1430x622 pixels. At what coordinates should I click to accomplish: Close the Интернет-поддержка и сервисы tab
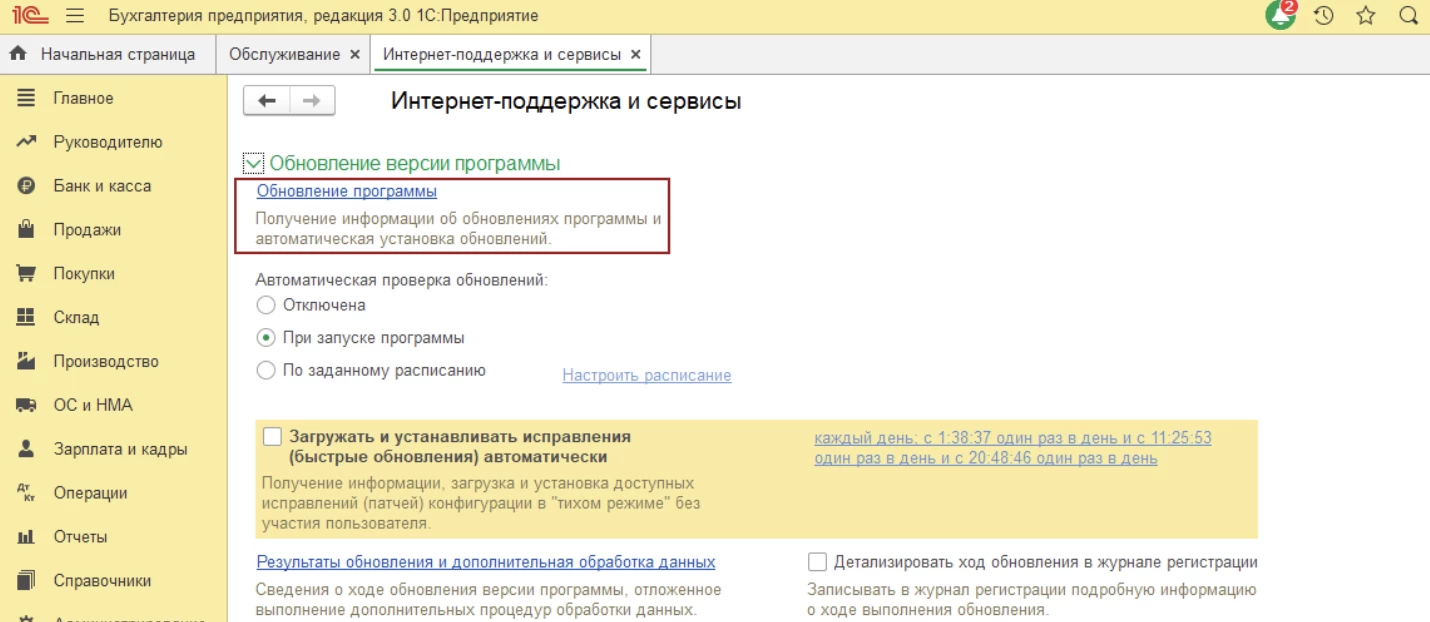click(636, 54)
